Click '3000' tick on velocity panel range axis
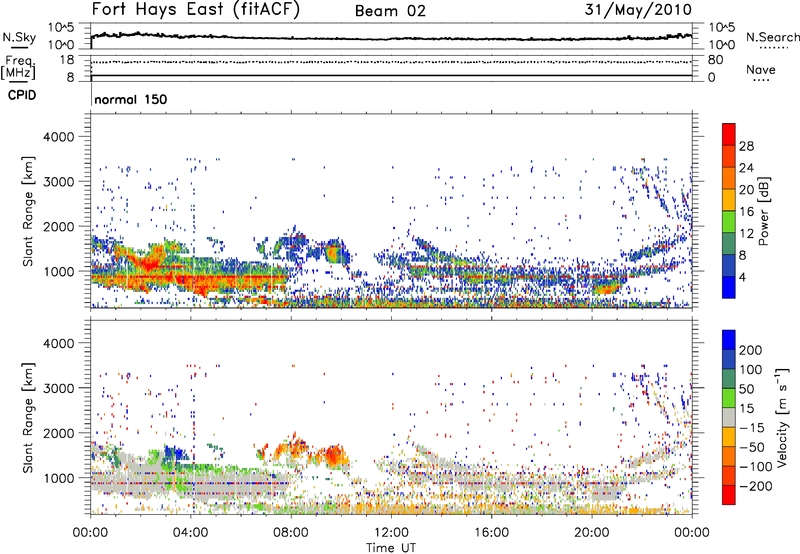Screen dimensions: 800x554 tap(58, 388)
